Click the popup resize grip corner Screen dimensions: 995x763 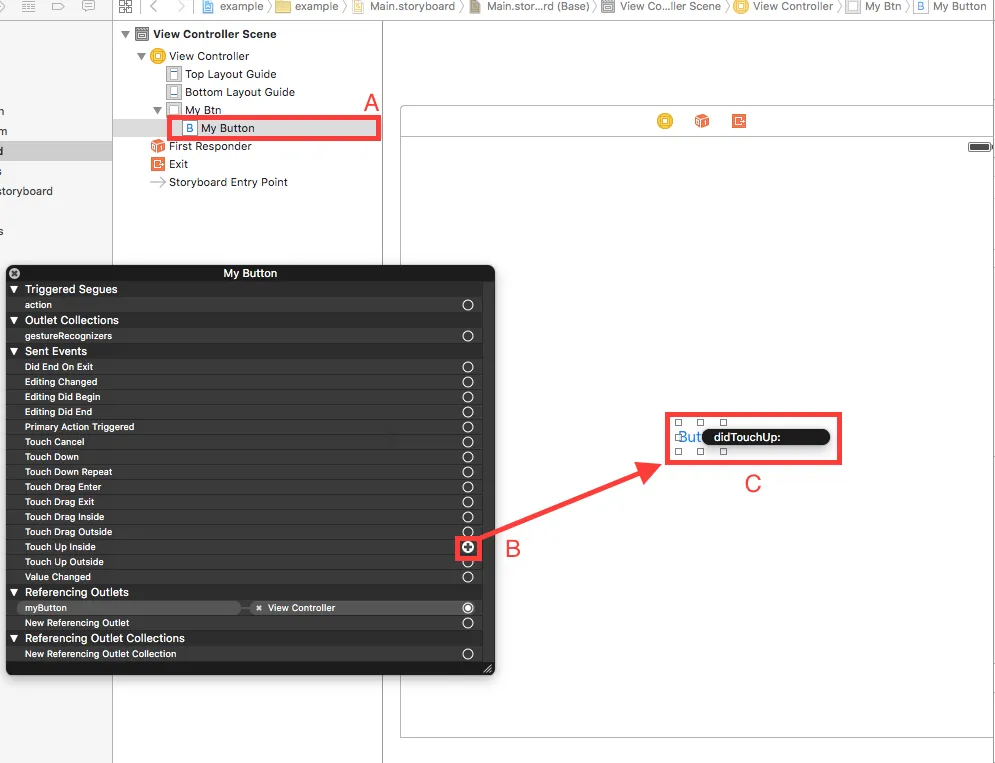pos(487,668)
